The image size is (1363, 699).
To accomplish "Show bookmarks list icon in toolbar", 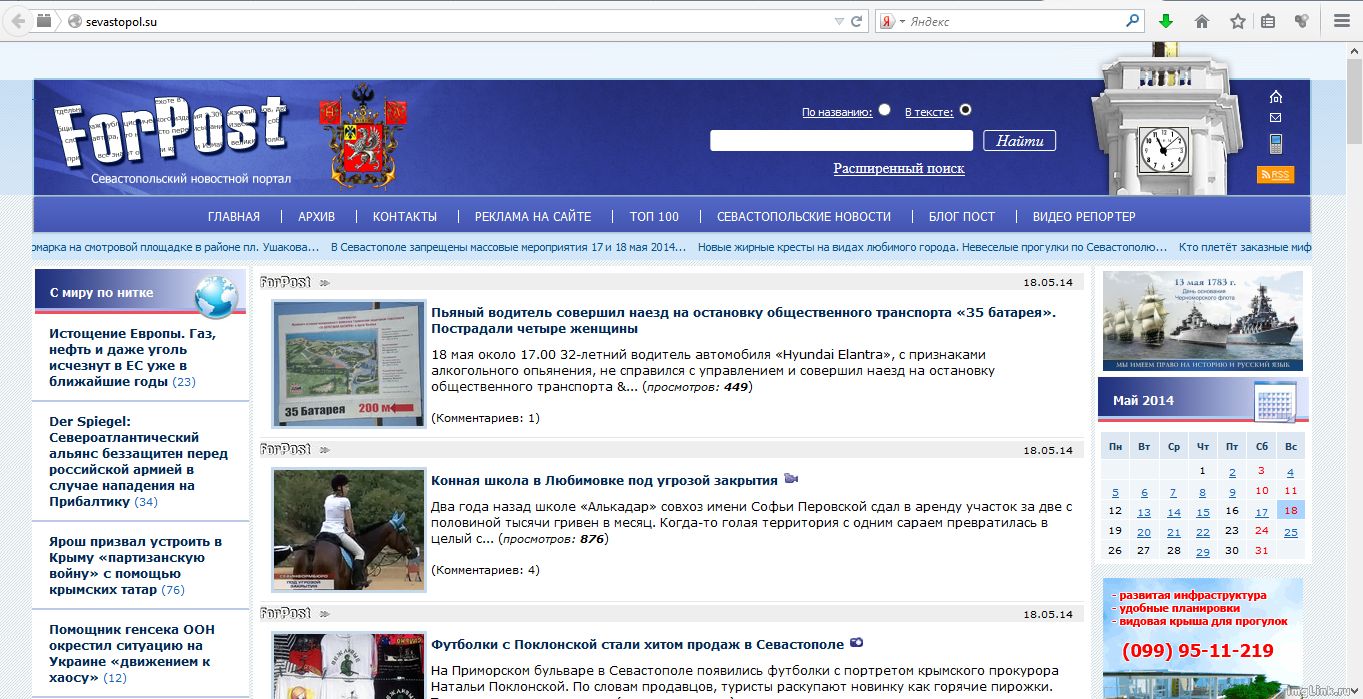I will [x=1268, y=21].
